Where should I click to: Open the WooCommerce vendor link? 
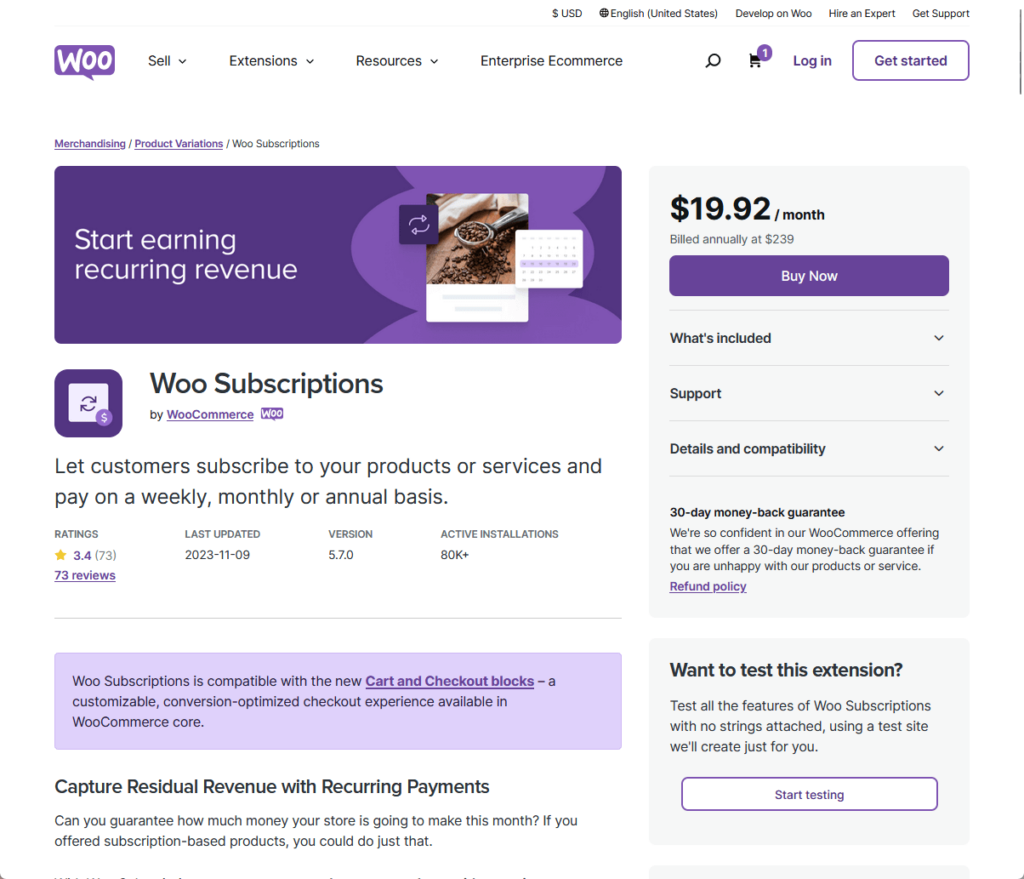[x=210, y=415]
